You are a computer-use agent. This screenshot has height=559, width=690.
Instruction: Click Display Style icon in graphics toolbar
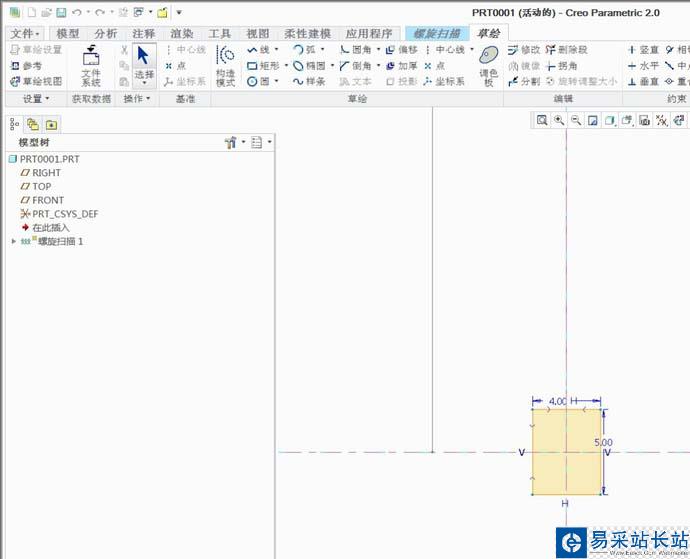click(609, 120)
